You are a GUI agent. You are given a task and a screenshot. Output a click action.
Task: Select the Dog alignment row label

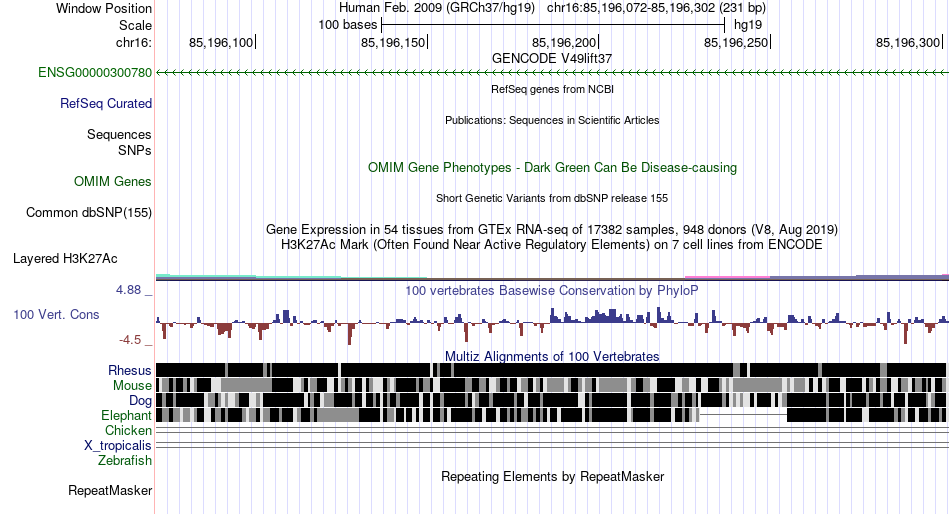tap(140, 401)
